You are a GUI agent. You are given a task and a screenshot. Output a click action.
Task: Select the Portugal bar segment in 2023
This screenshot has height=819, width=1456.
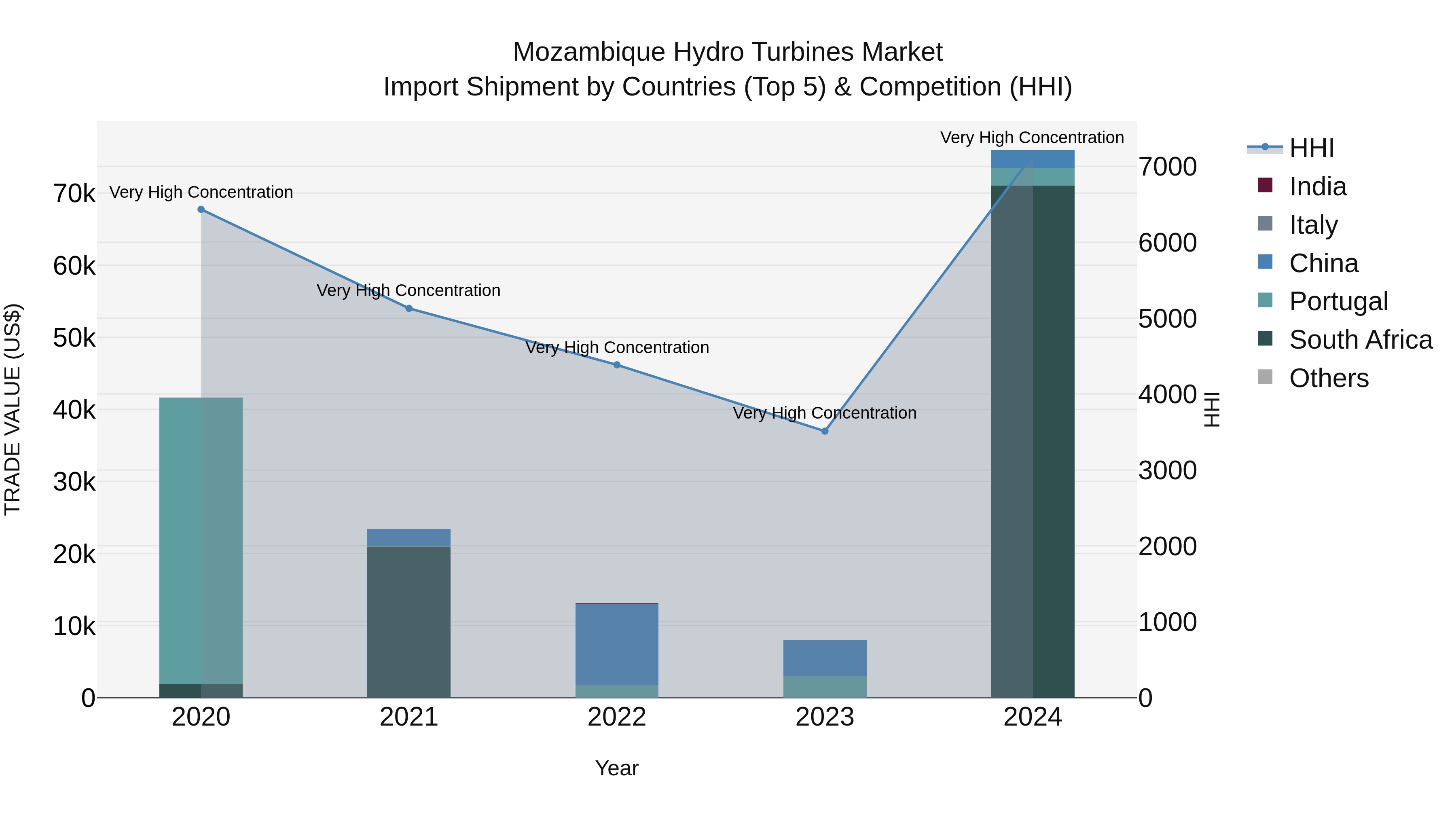(x=825, y=687)
